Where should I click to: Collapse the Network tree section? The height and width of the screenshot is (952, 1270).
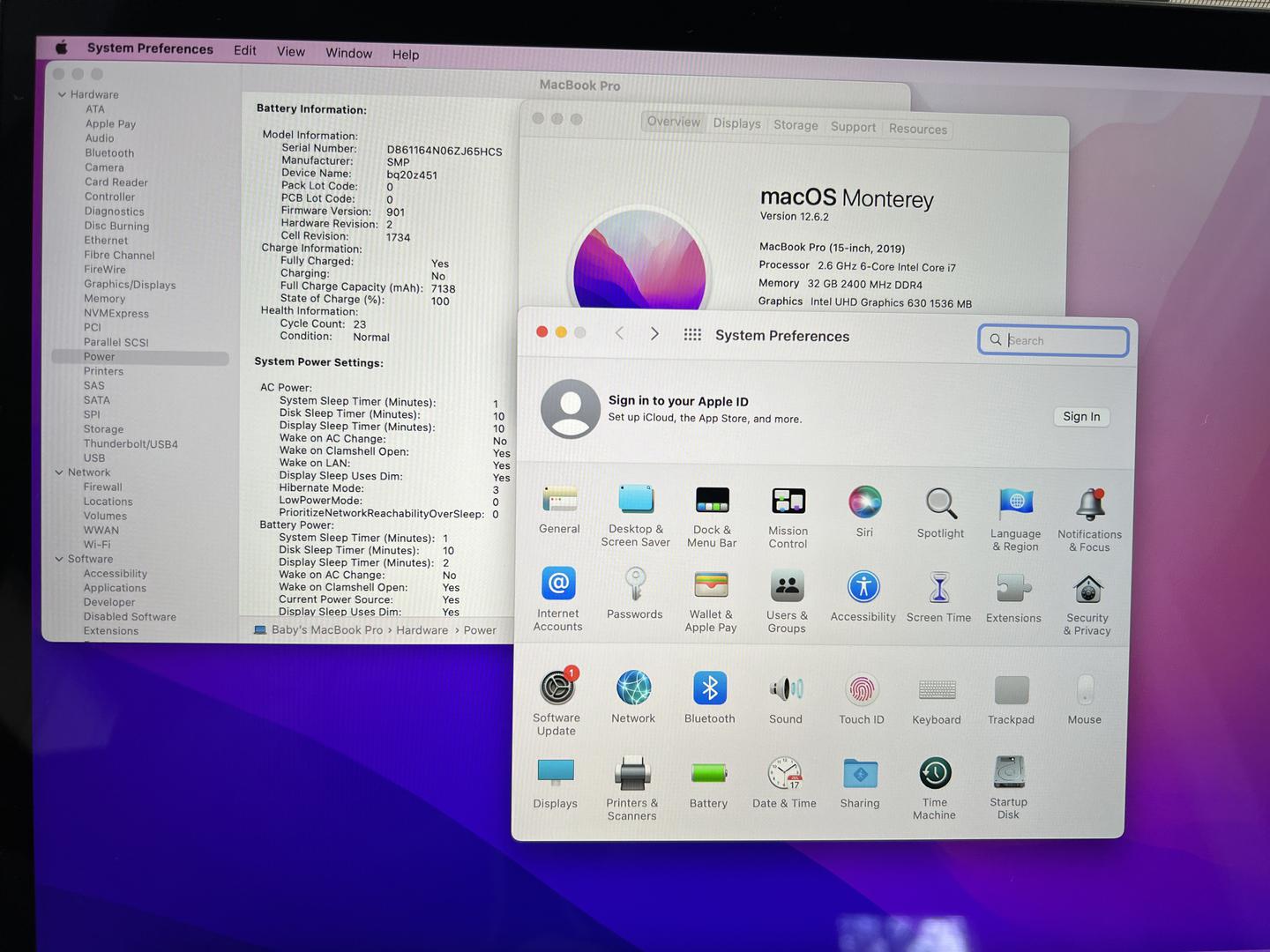[x=59, y=472]
